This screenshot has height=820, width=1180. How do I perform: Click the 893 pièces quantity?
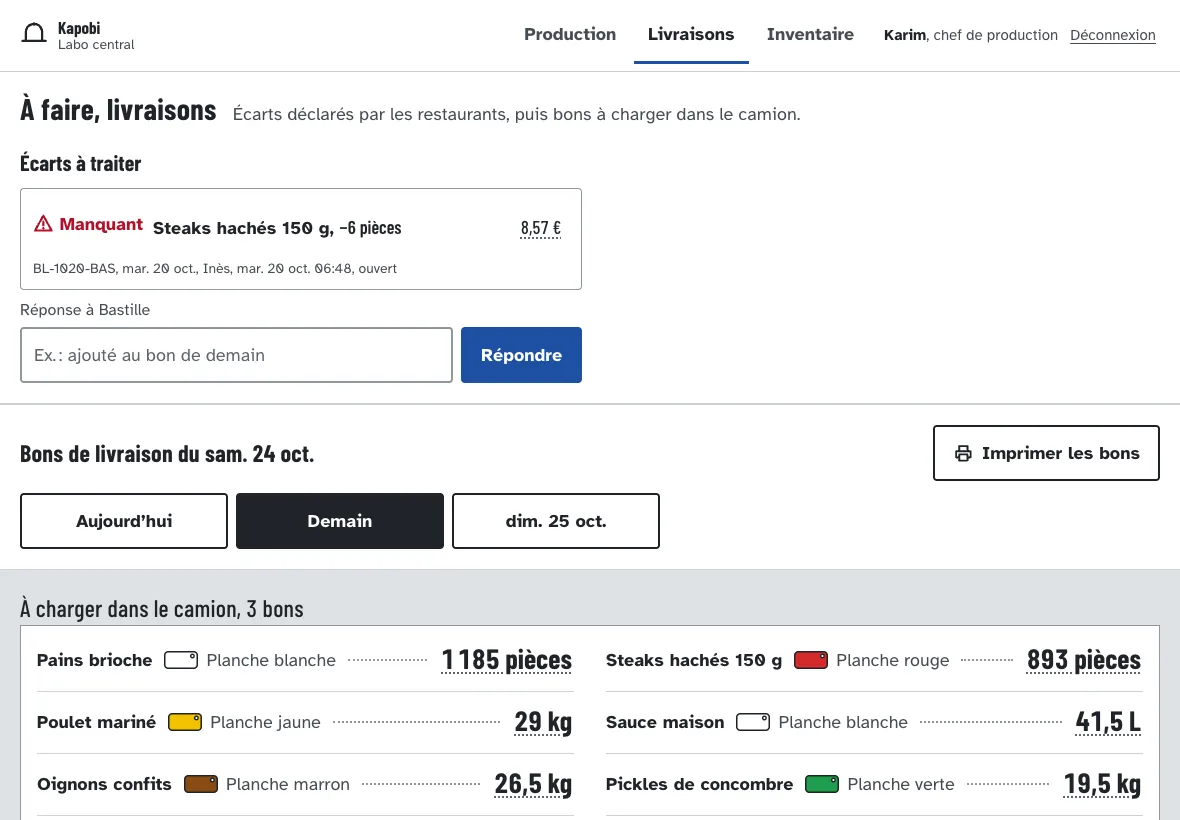[1084, 660]
